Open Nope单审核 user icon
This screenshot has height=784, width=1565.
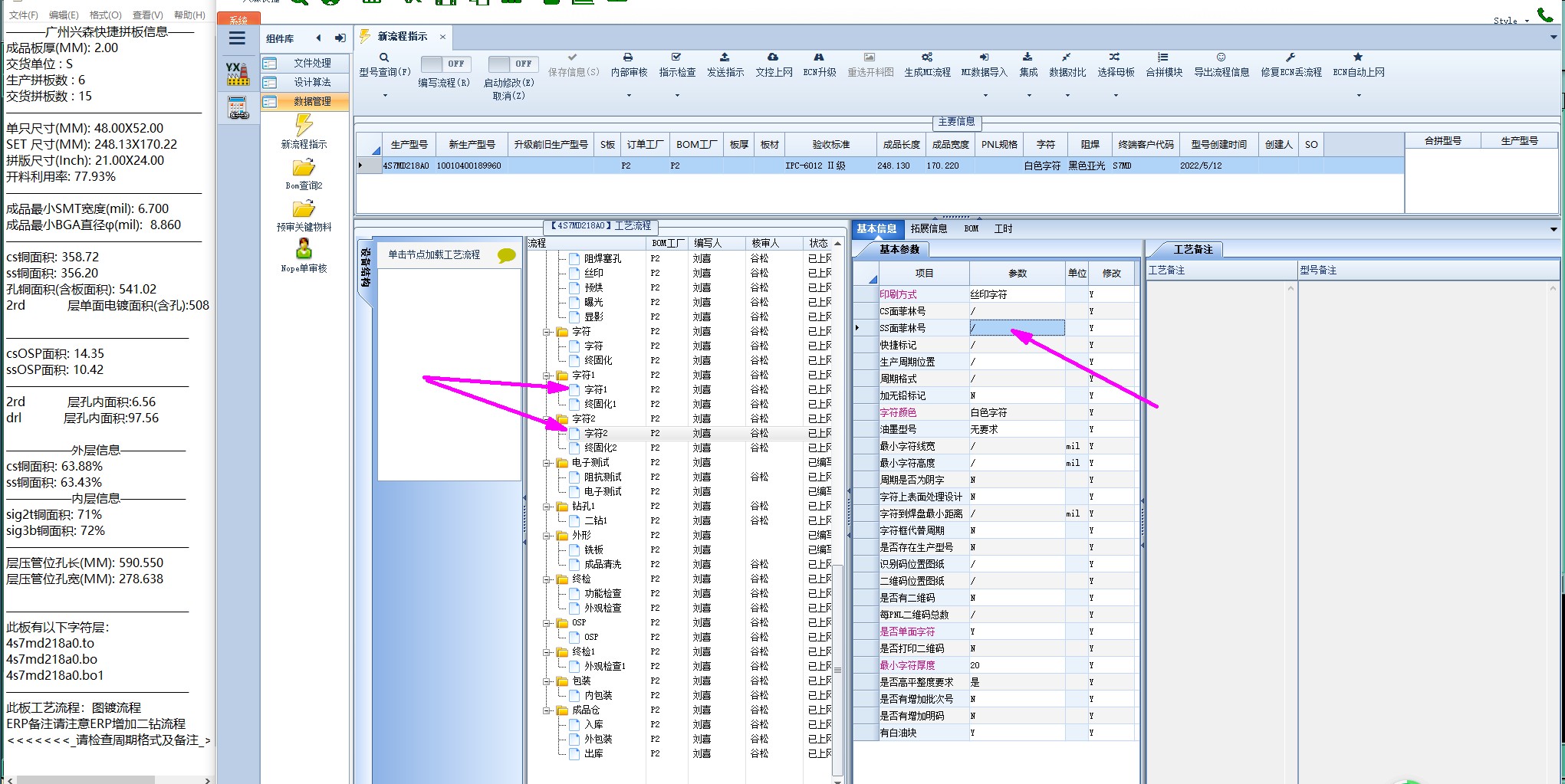tap(304, 248)
